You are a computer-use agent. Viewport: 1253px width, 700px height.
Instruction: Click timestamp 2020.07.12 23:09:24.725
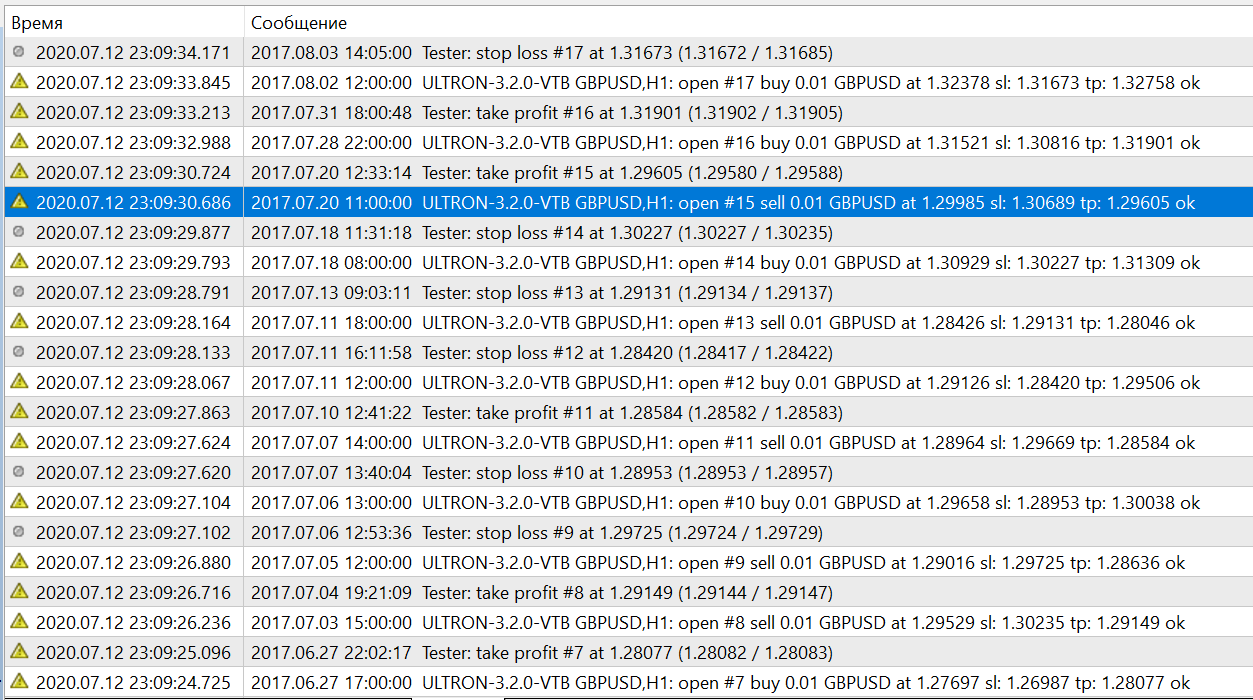coord(133,683)
